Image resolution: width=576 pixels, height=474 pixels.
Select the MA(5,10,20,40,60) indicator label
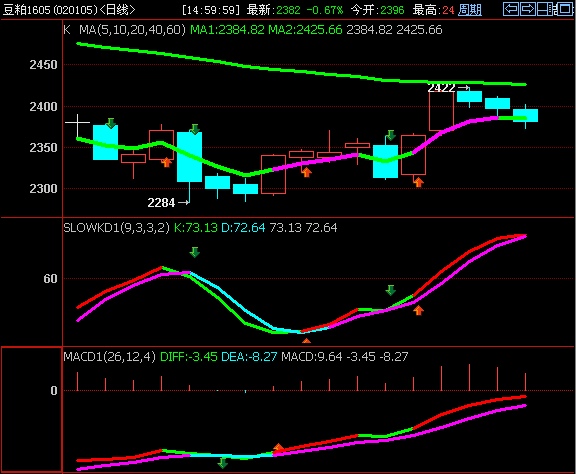coord(133,30)
